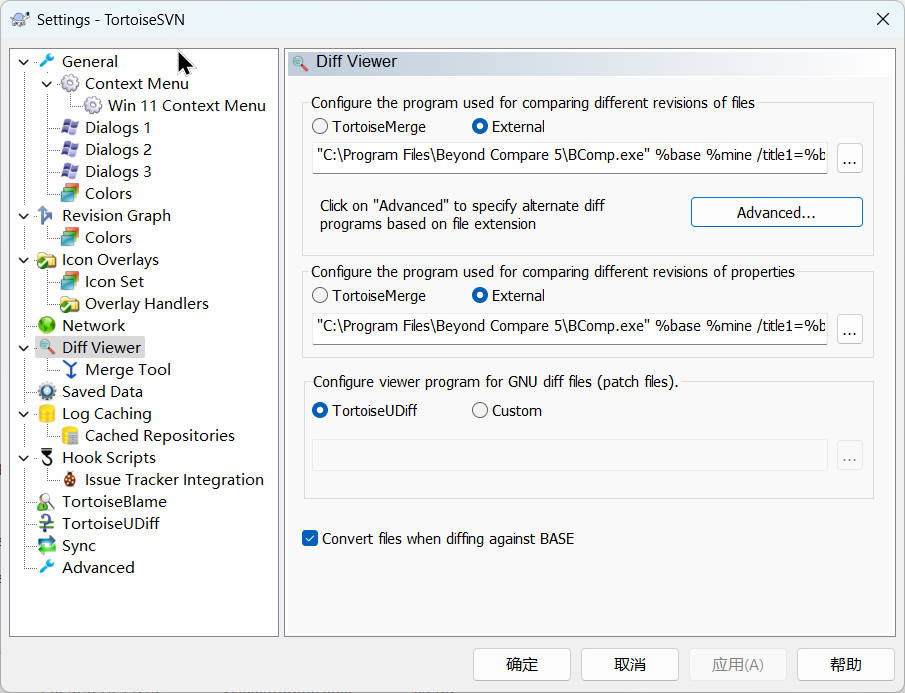Uncheck Convert files when diffing against BASE

pyautogui.click(x=310, y=539)
